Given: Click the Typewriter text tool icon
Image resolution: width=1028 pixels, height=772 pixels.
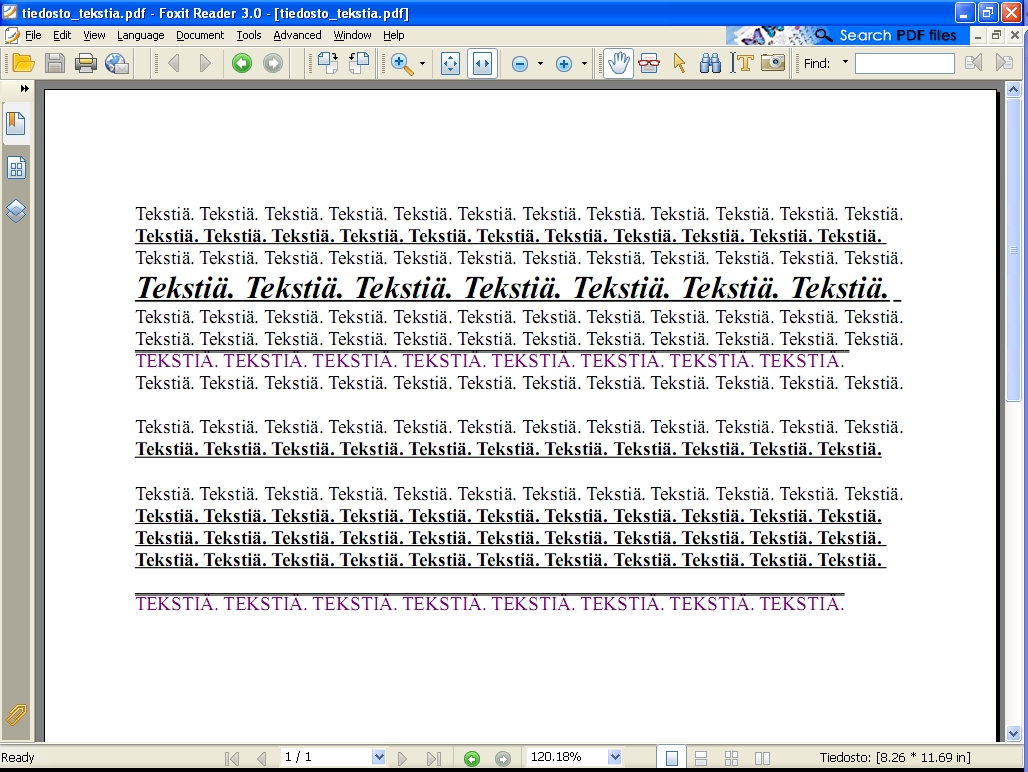Looking at the screenshot, I should coord(741,63).
